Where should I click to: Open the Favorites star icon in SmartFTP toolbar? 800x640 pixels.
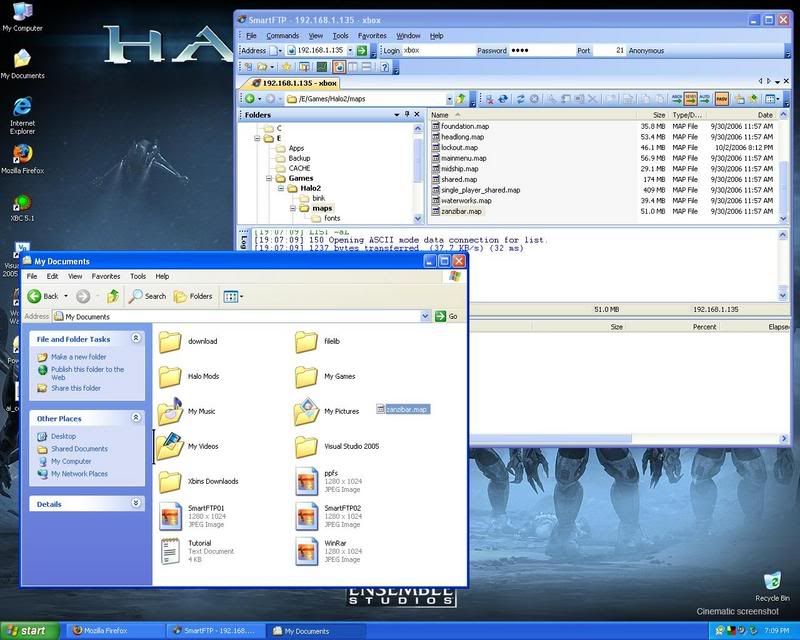[x=287, y=67]
